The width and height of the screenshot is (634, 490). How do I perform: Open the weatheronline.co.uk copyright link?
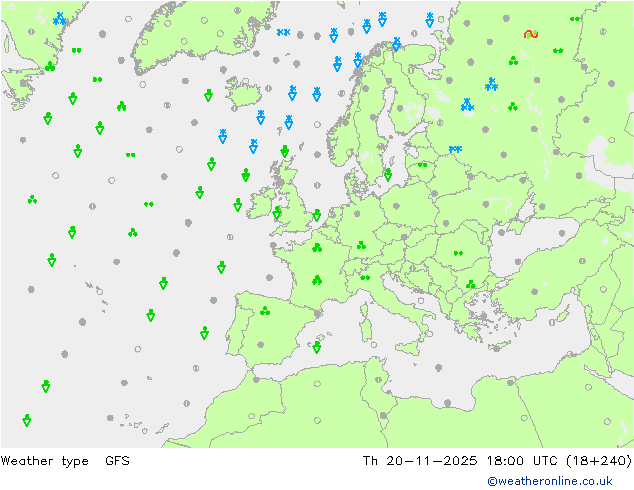point(550,481)
